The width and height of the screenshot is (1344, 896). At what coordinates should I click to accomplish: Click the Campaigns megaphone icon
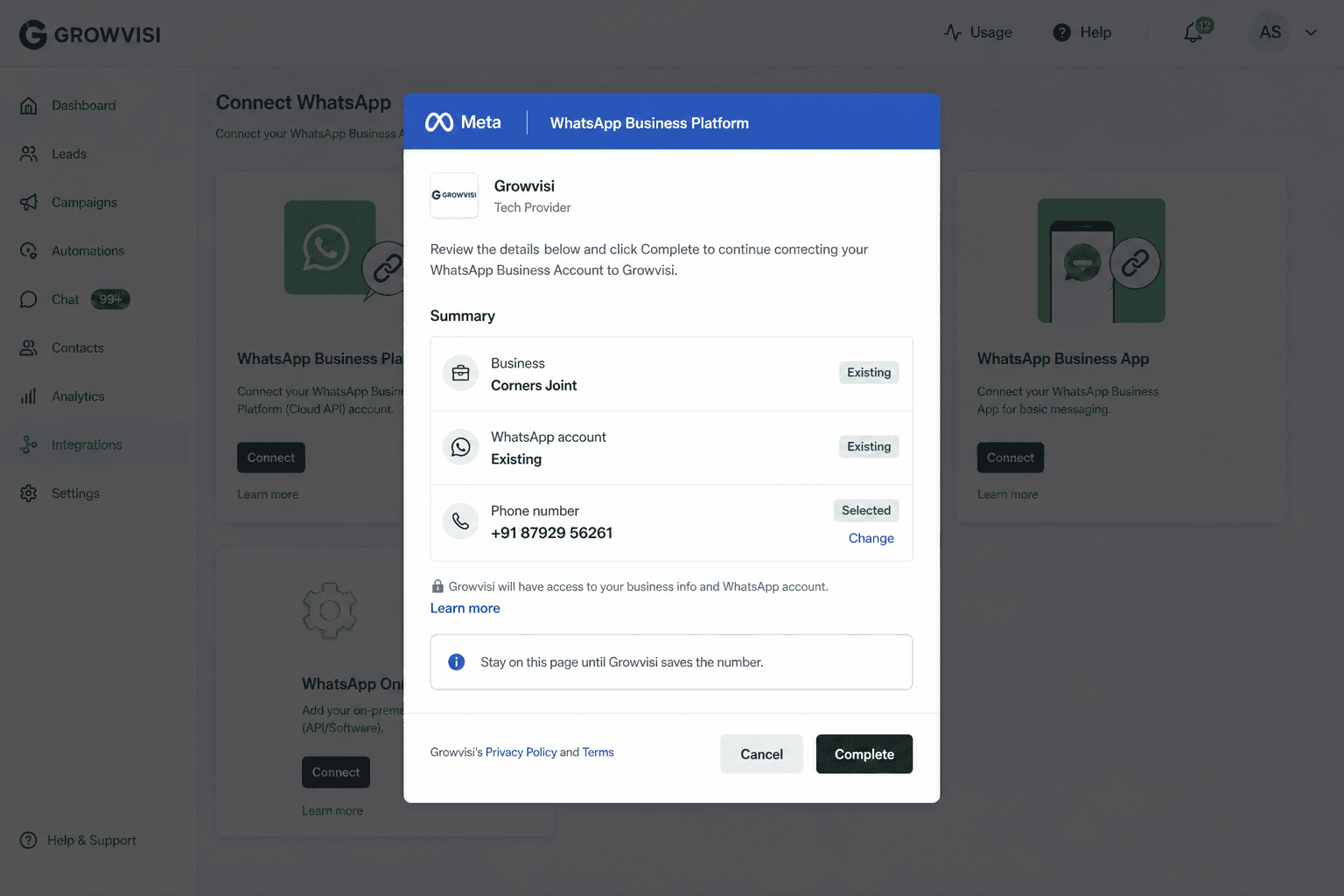point(29,202)
